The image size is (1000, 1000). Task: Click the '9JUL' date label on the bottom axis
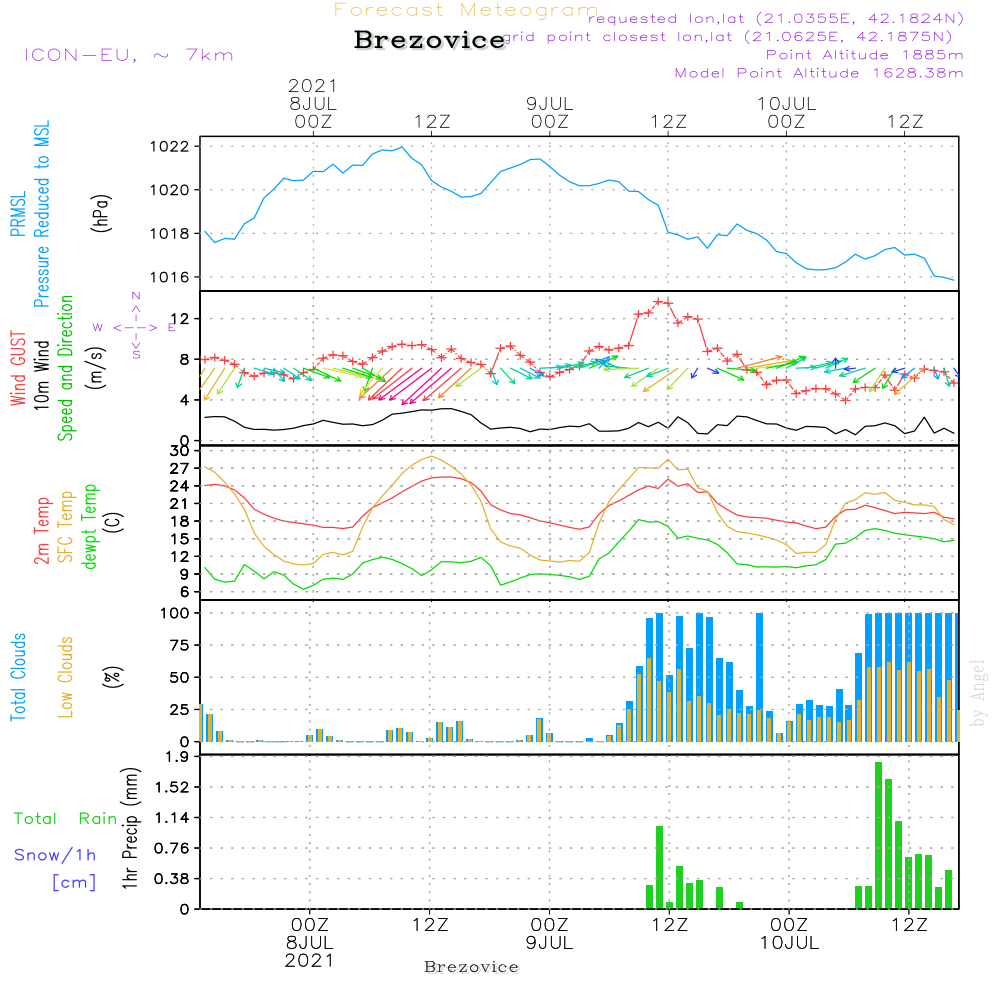(549, 943)
